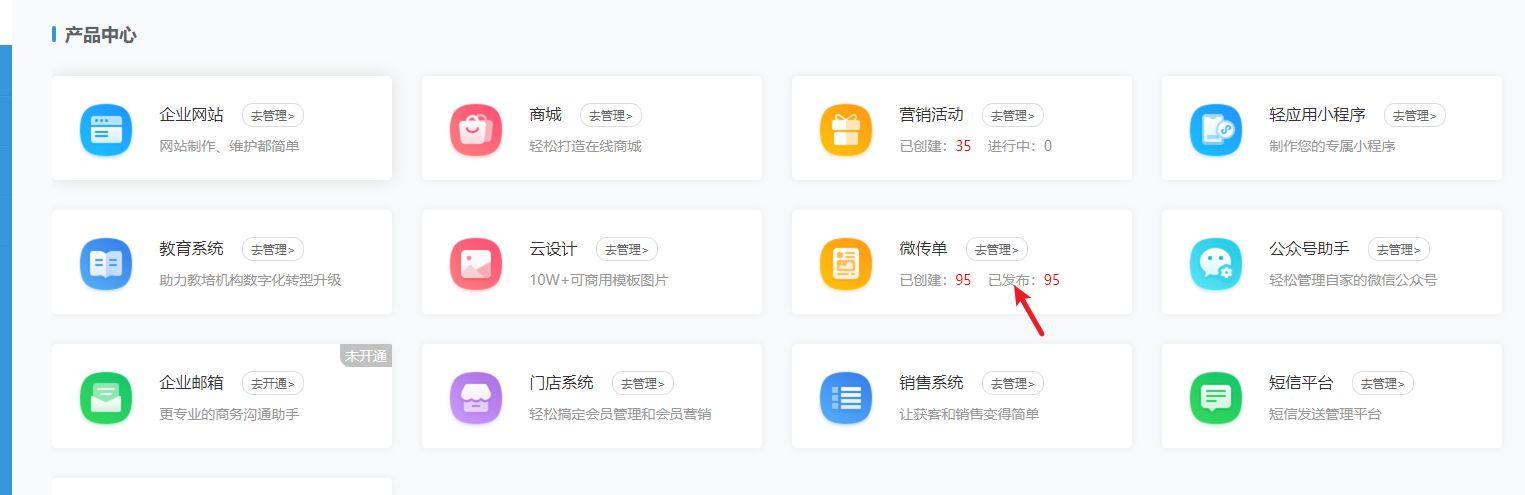Screen dimensions: 1525x495
Task: Click the 教育系统 title
Action: coord(192,249)
